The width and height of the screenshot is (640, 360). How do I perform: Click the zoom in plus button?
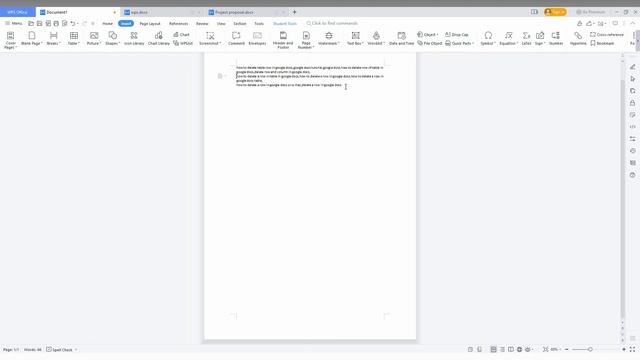pos(624,349)
